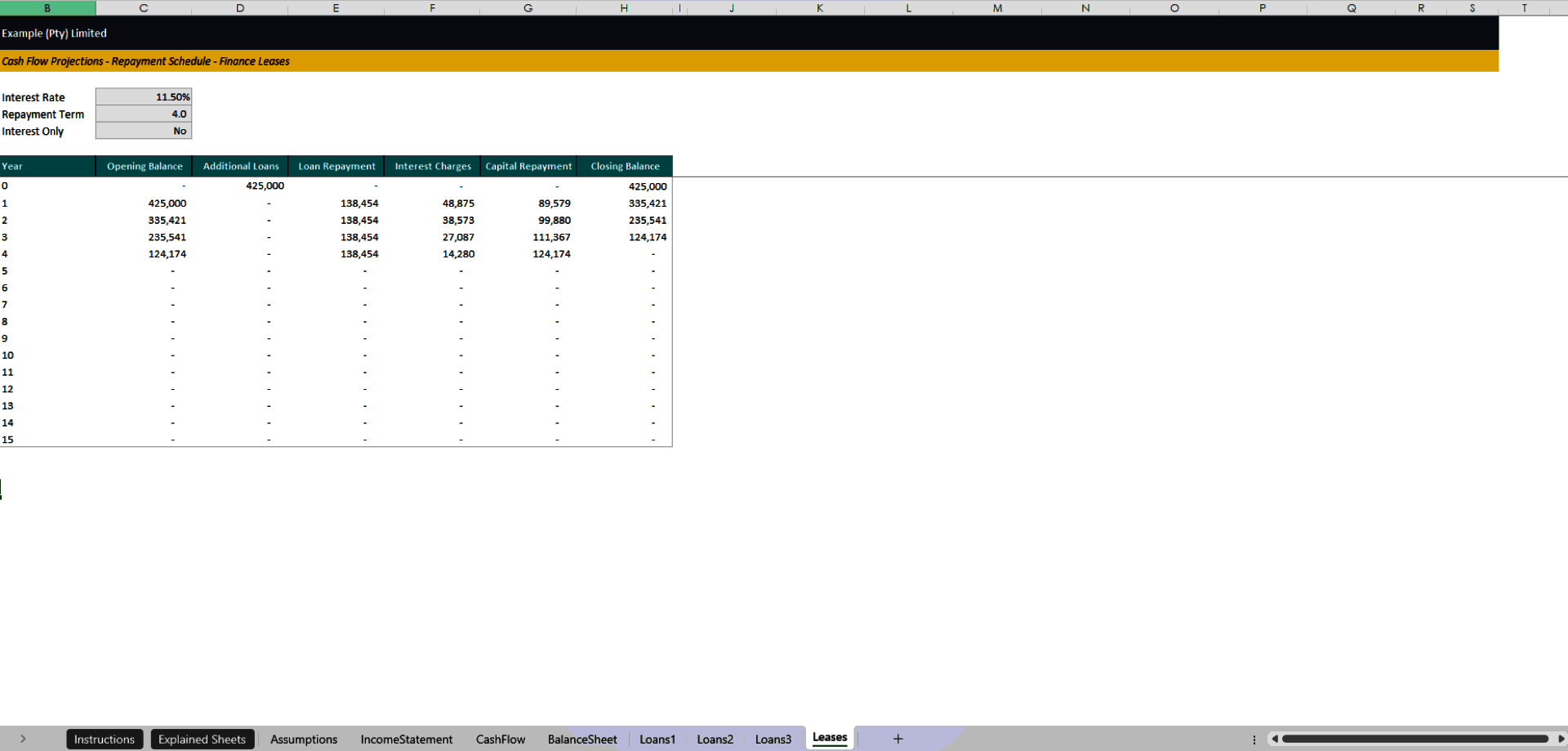Viewport: 1568px width, 751px height.
Task: Switch to the Loans3 sheet
Action: pyautogui.click(x=773, y=739)
